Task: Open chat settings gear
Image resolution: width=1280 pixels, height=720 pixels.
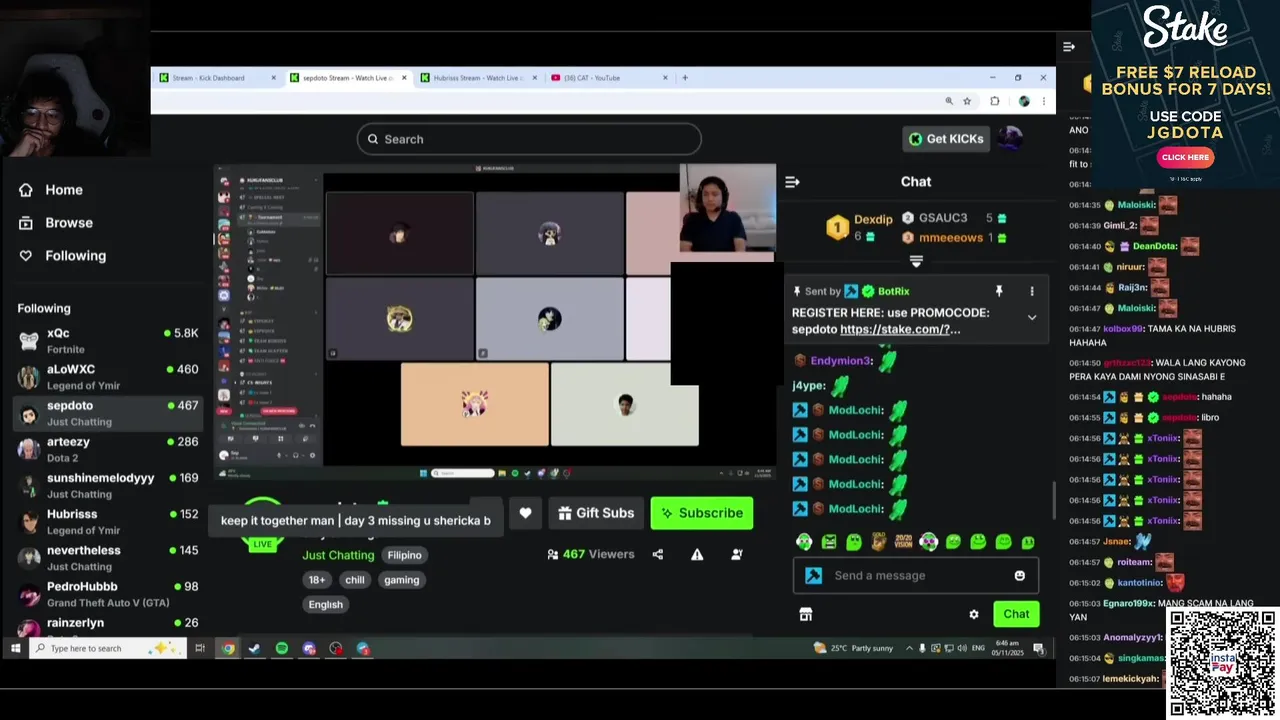Action: (974, 614)
